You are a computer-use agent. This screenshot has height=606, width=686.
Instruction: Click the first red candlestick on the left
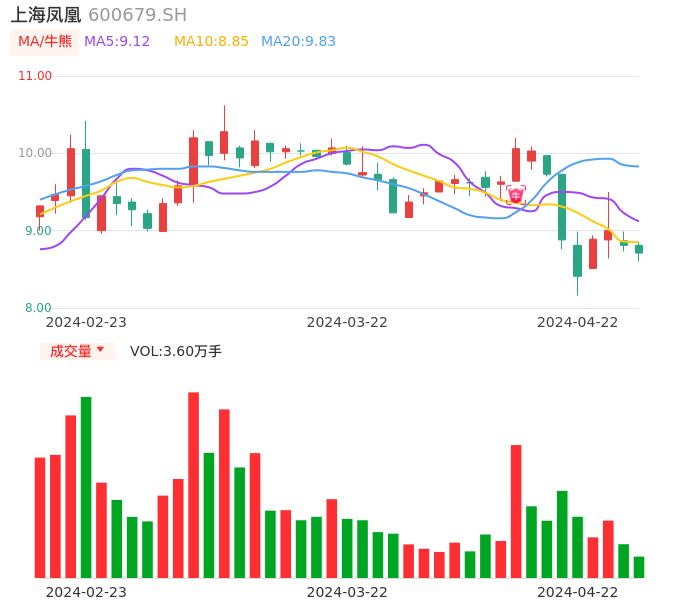(x=40, y=211)
